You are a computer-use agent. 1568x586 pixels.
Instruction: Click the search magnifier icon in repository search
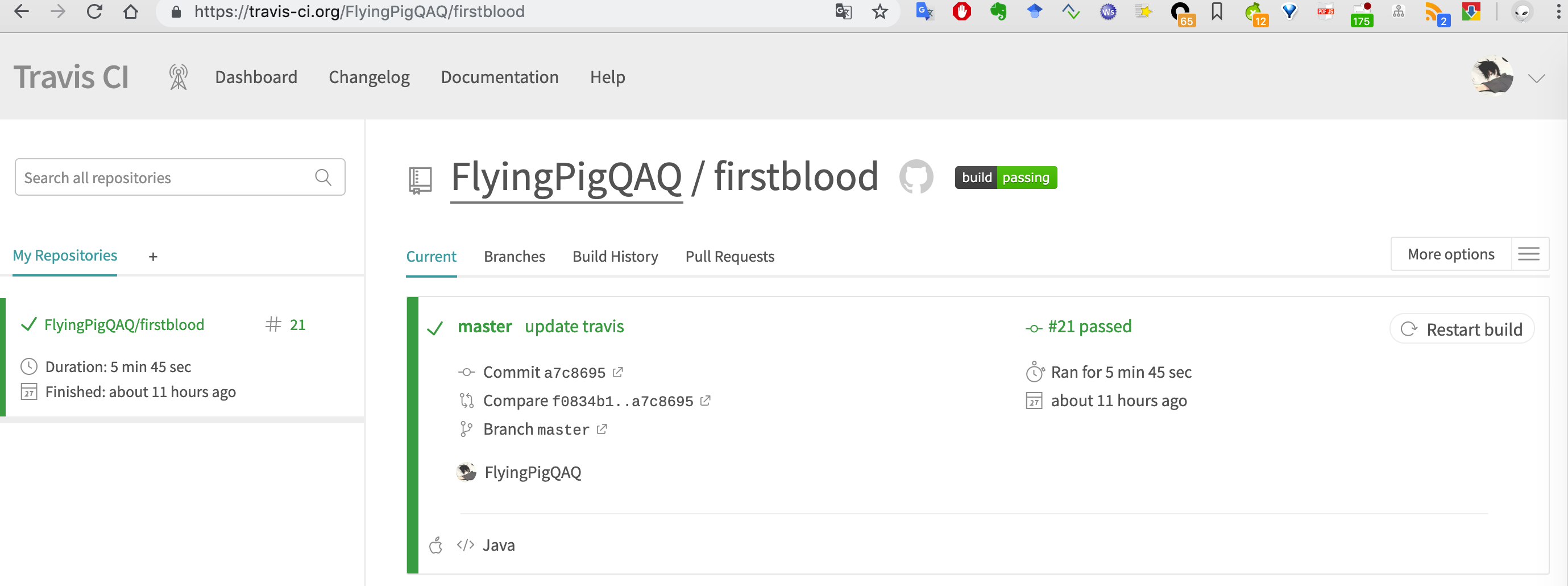click(323, 178)
